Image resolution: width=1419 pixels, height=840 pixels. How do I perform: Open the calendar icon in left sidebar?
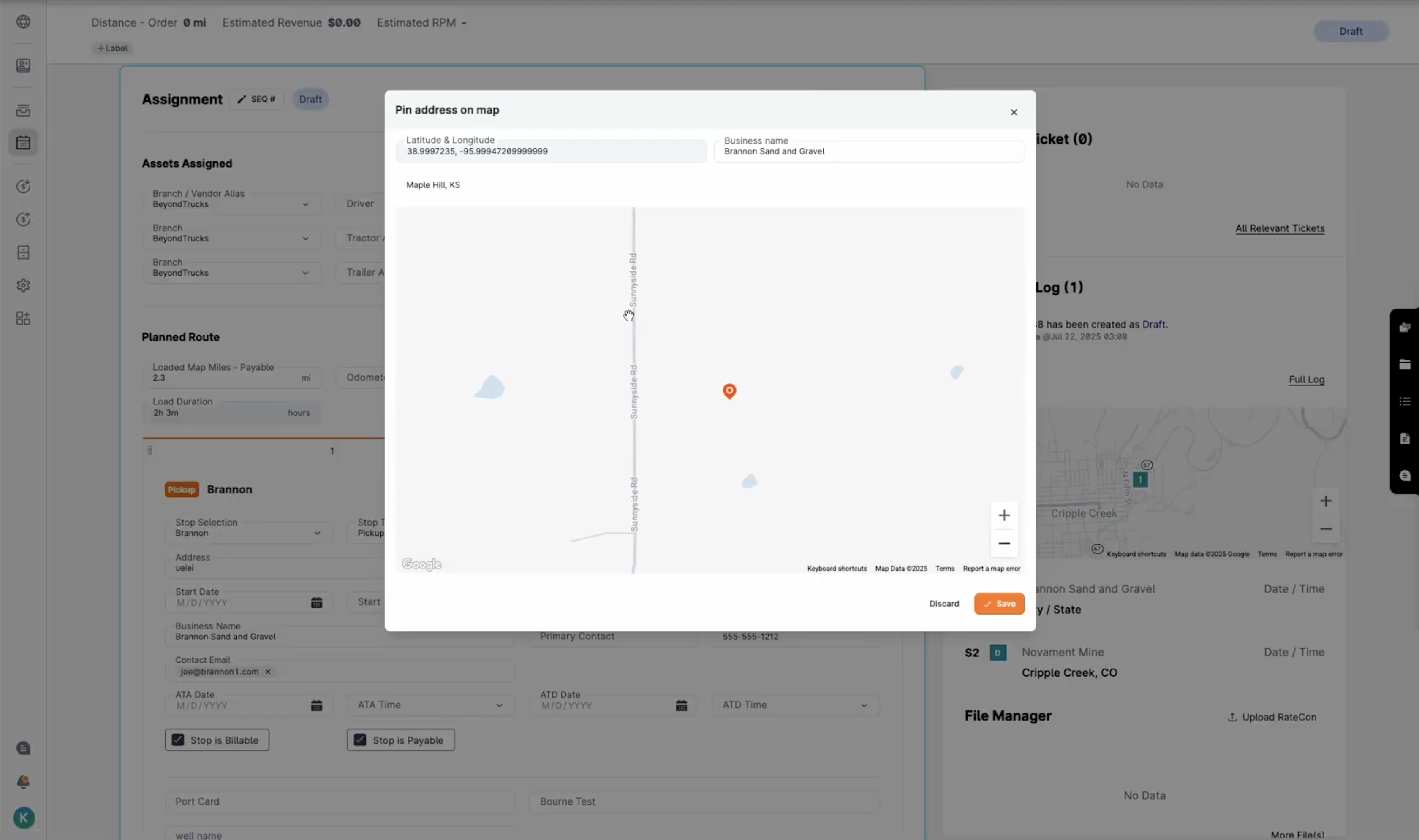(23, 143)
